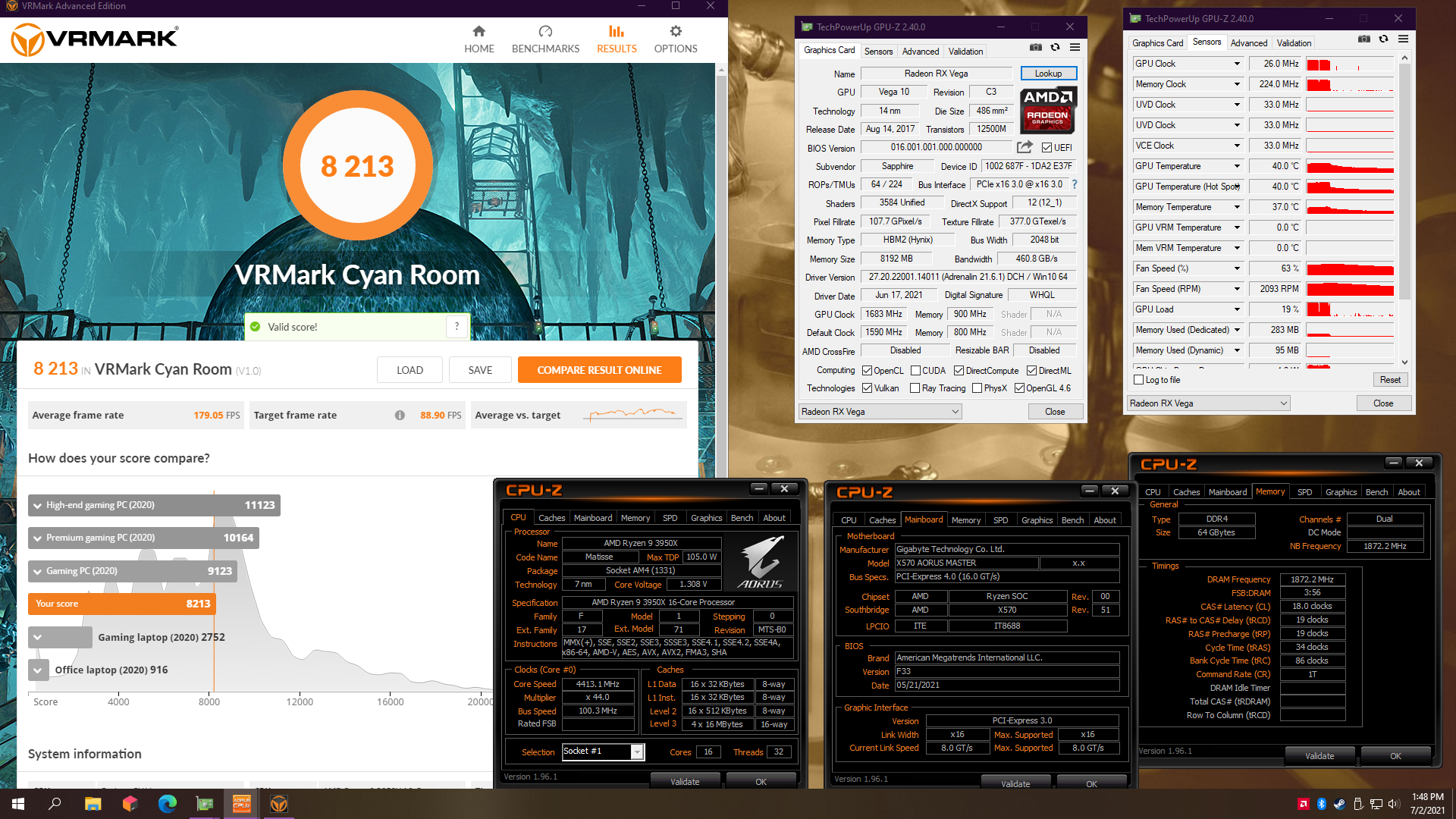This screenshot has width=1456, height=819.
Task: Open the GPU Clock sensor dropdown
Action: coord(1237,64)
